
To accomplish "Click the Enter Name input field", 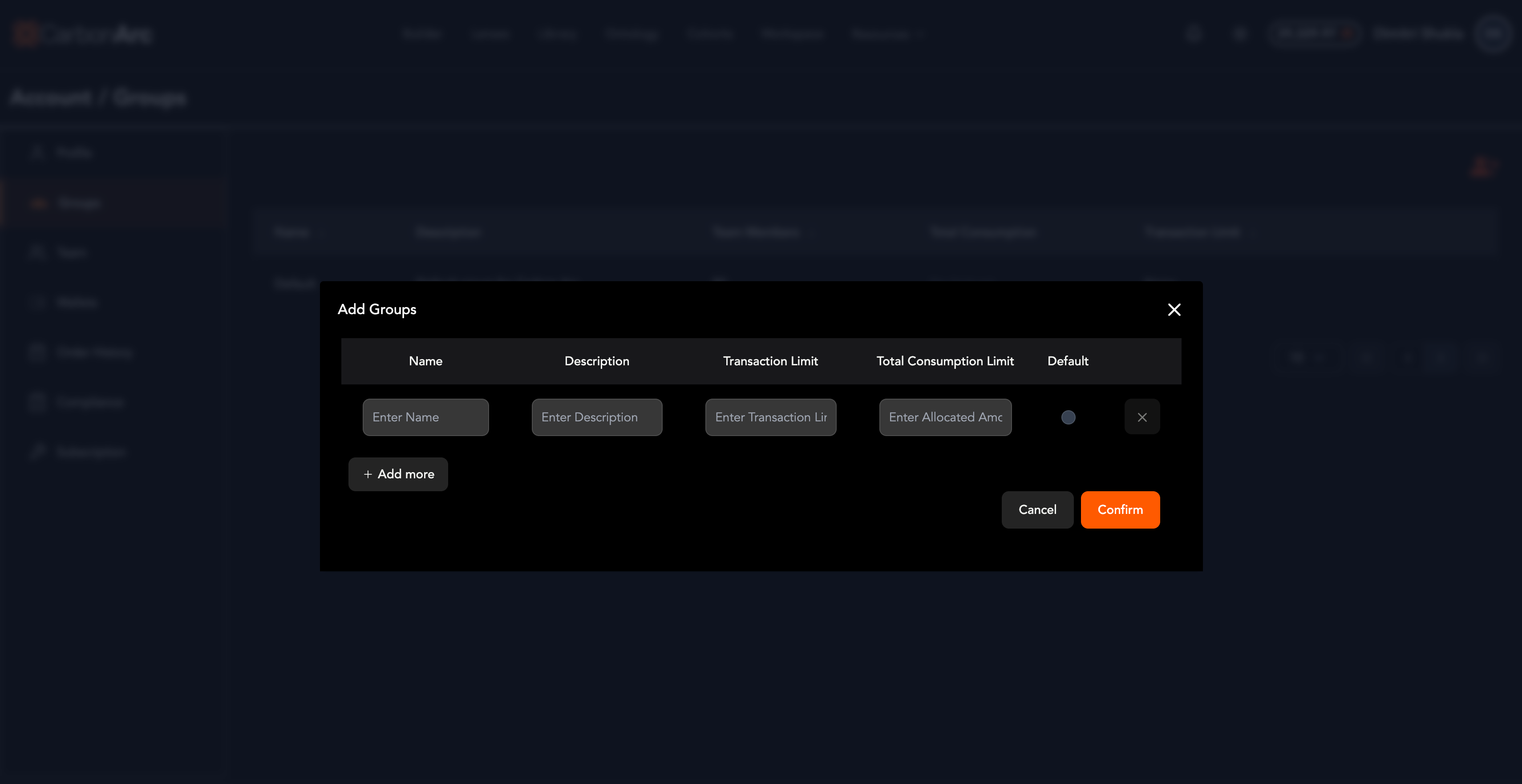I will pyautogui.click(x=425, y=417).
